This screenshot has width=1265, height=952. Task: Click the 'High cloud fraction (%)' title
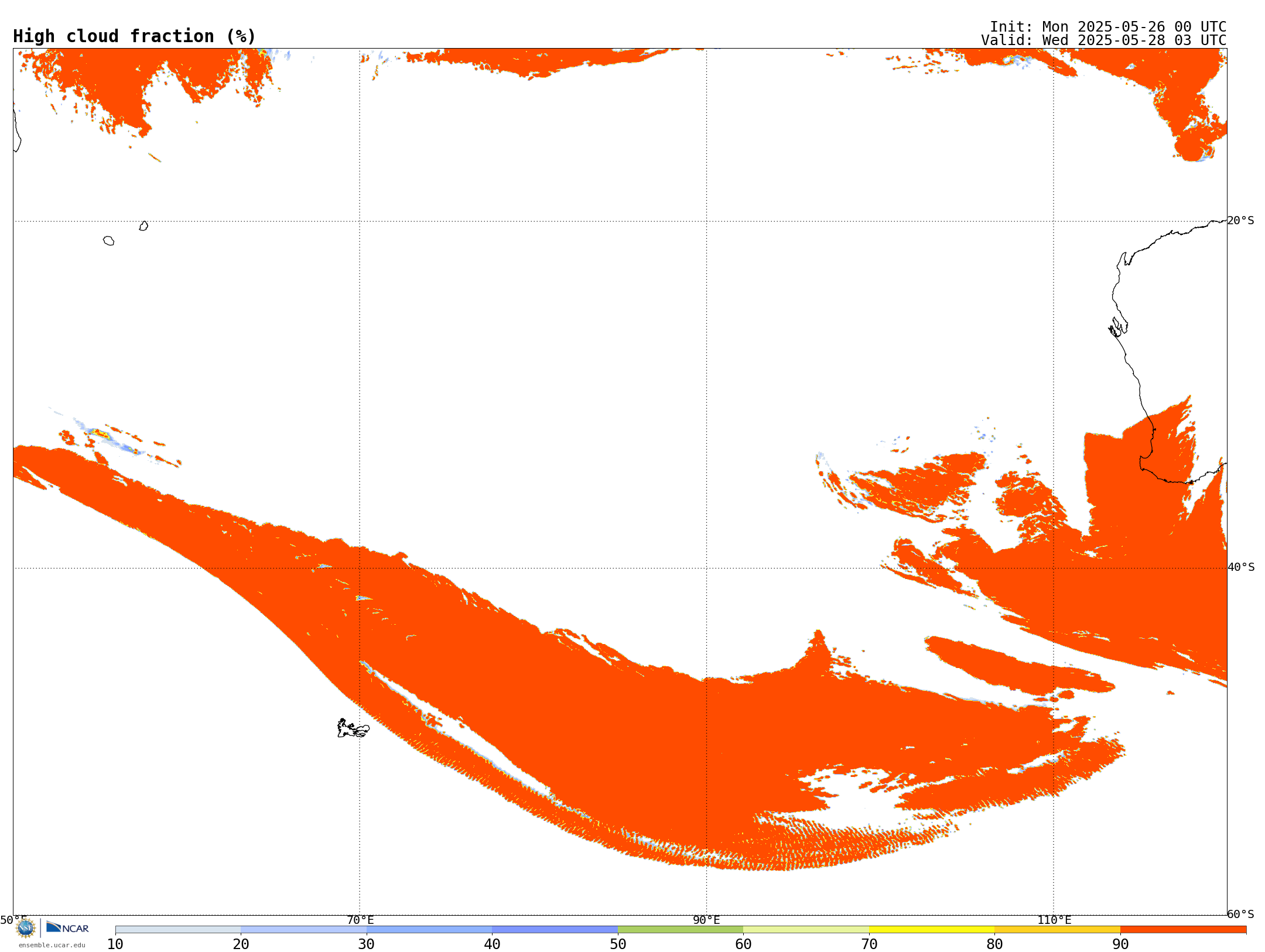[x=135, y=36]
